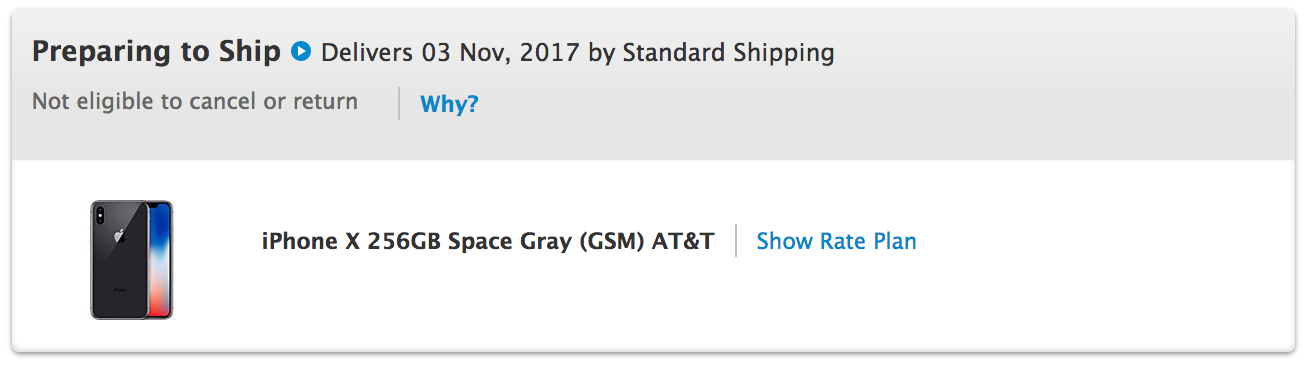Click the blue arrow icon beside Preparing to Ship

301,51
